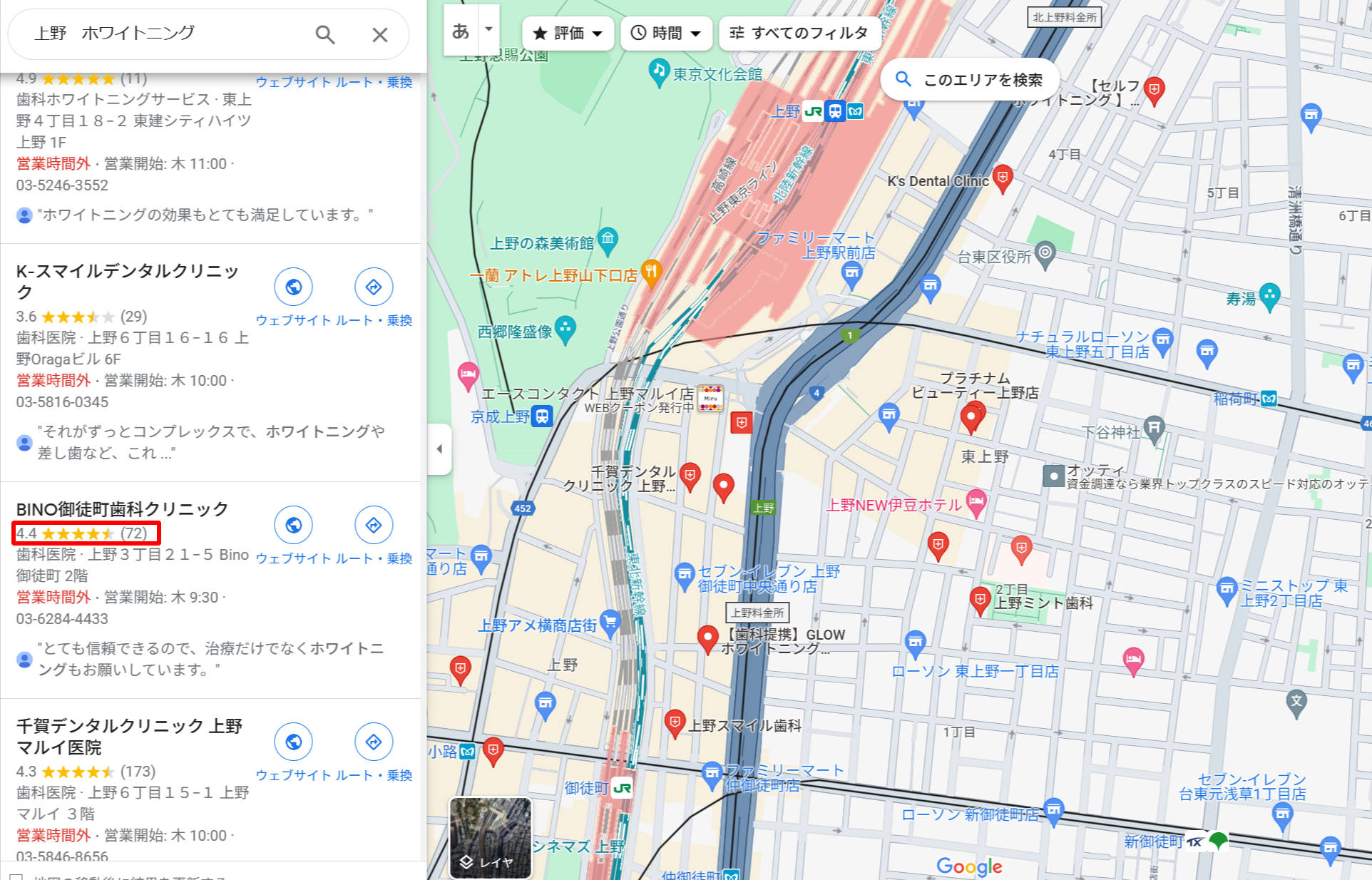Screen dimensions: 1372x880
Task: Click the 上野アメ横商店街 shopping marker
Action: (x=610, y=623)
